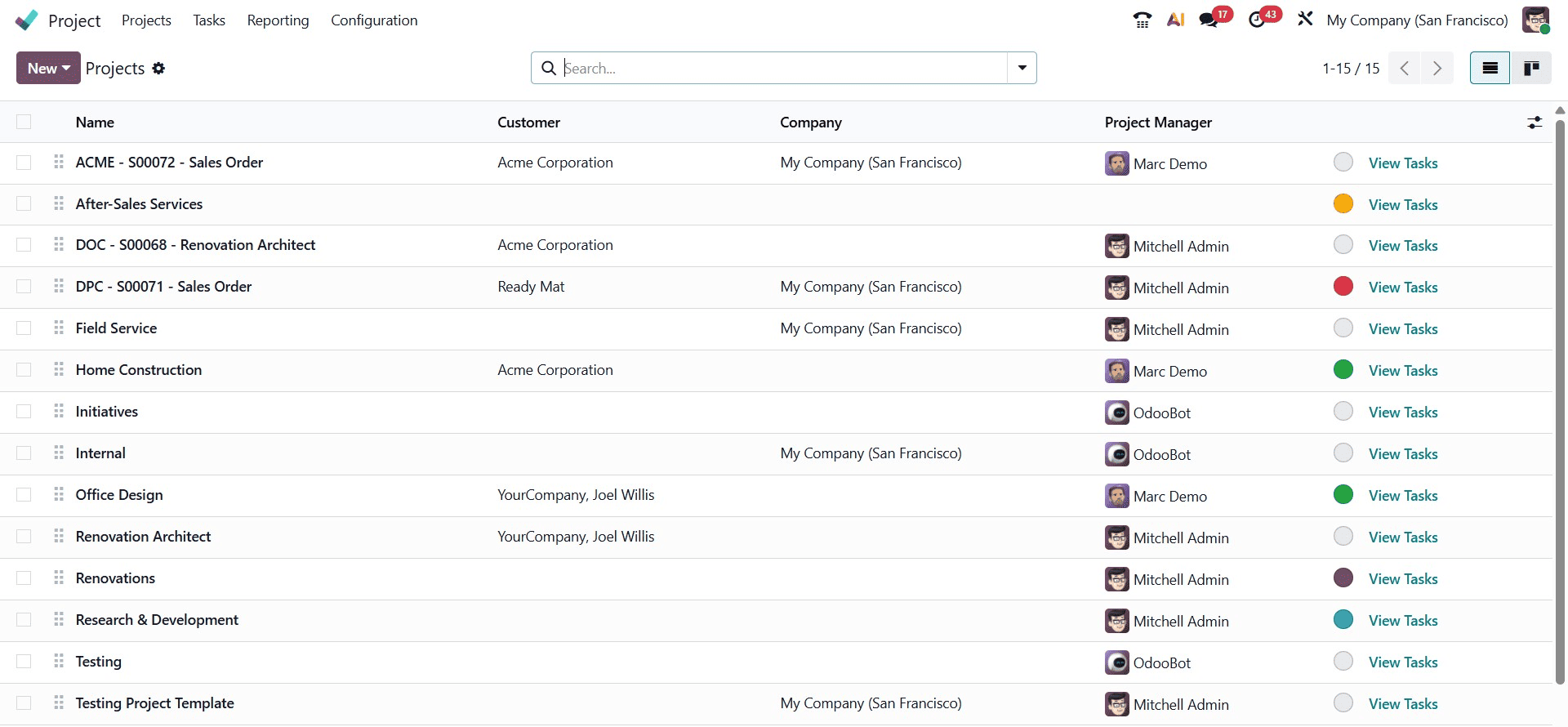Open the Reporting menu
Screen dimensions: 1568x727
tap(278, 20)
